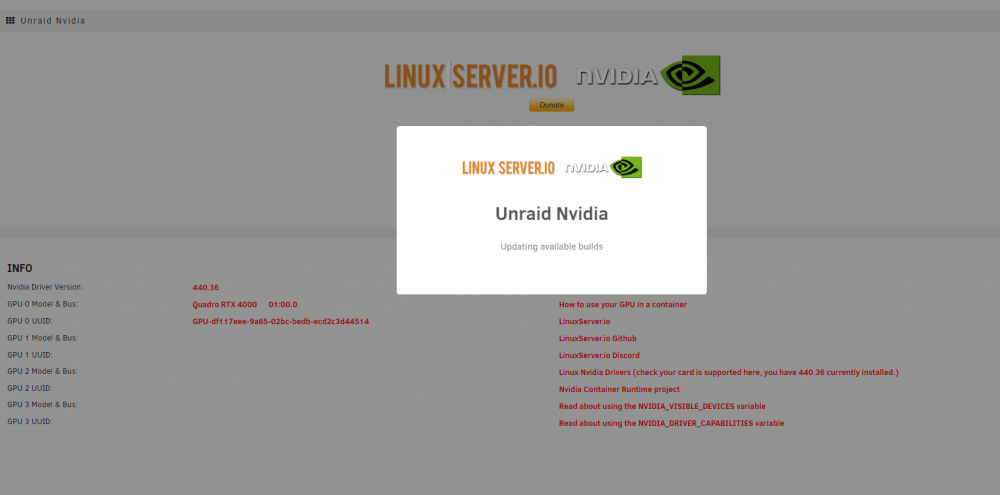
Task: Click the Nvidia logo inside the dialog
Action: click(x=603, y=168)
